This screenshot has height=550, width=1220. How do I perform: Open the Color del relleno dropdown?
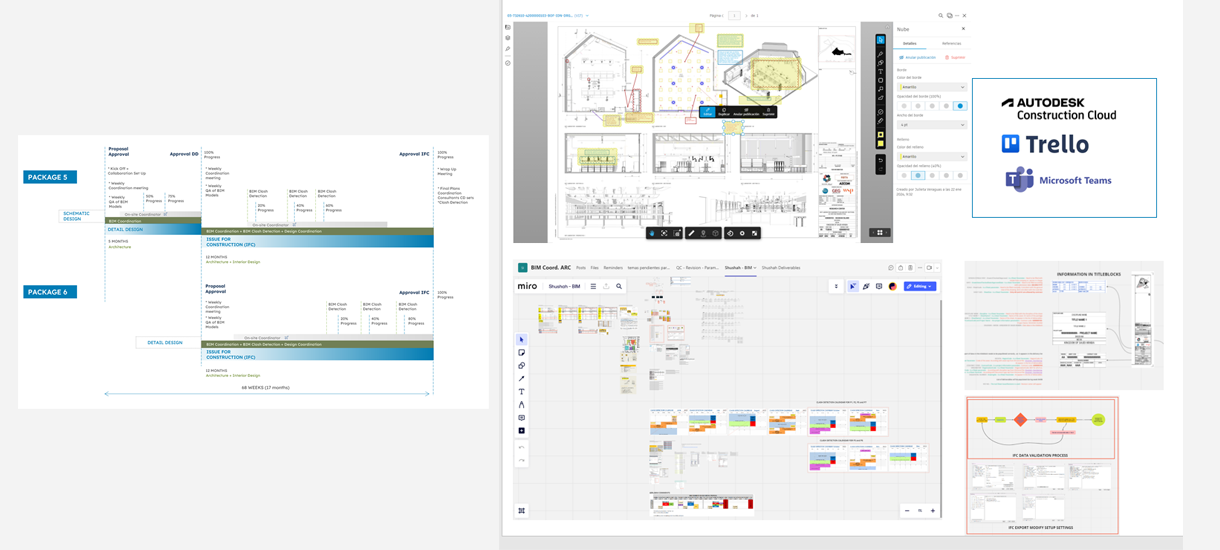pyautogui.click(x=932, y=157)
